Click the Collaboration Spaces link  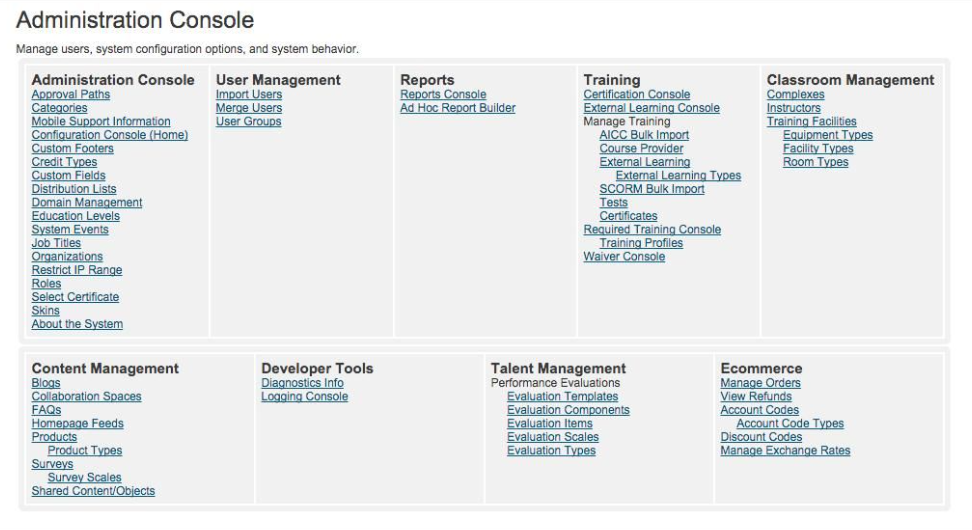pyautogui.click(x=86, y=397)
